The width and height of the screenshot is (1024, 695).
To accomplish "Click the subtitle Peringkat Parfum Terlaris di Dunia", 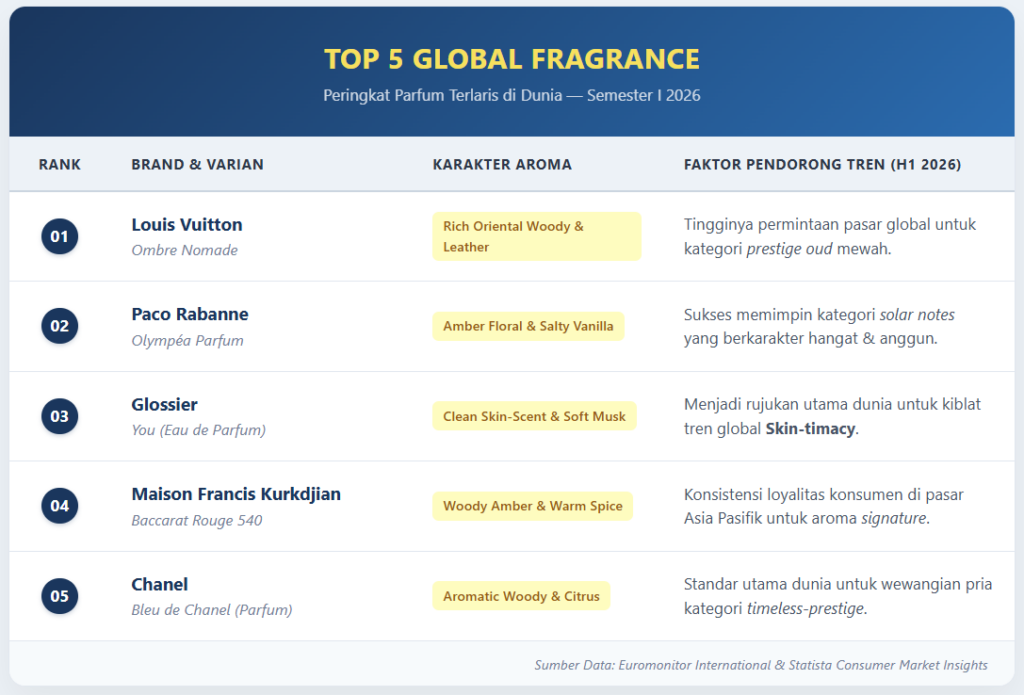I will 511,95.
